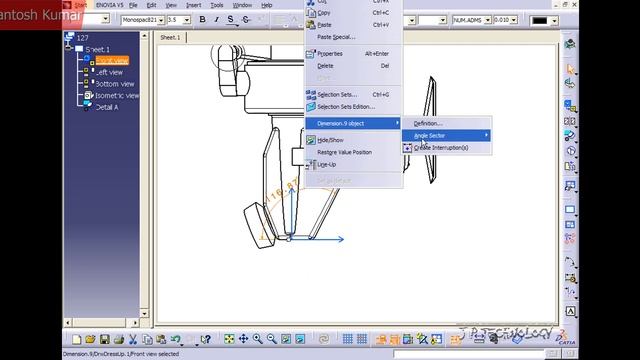Viewport: 640px width, 360px height.
Task: Select the arrow Select tool in right toolbar
Action: point(570,69)
